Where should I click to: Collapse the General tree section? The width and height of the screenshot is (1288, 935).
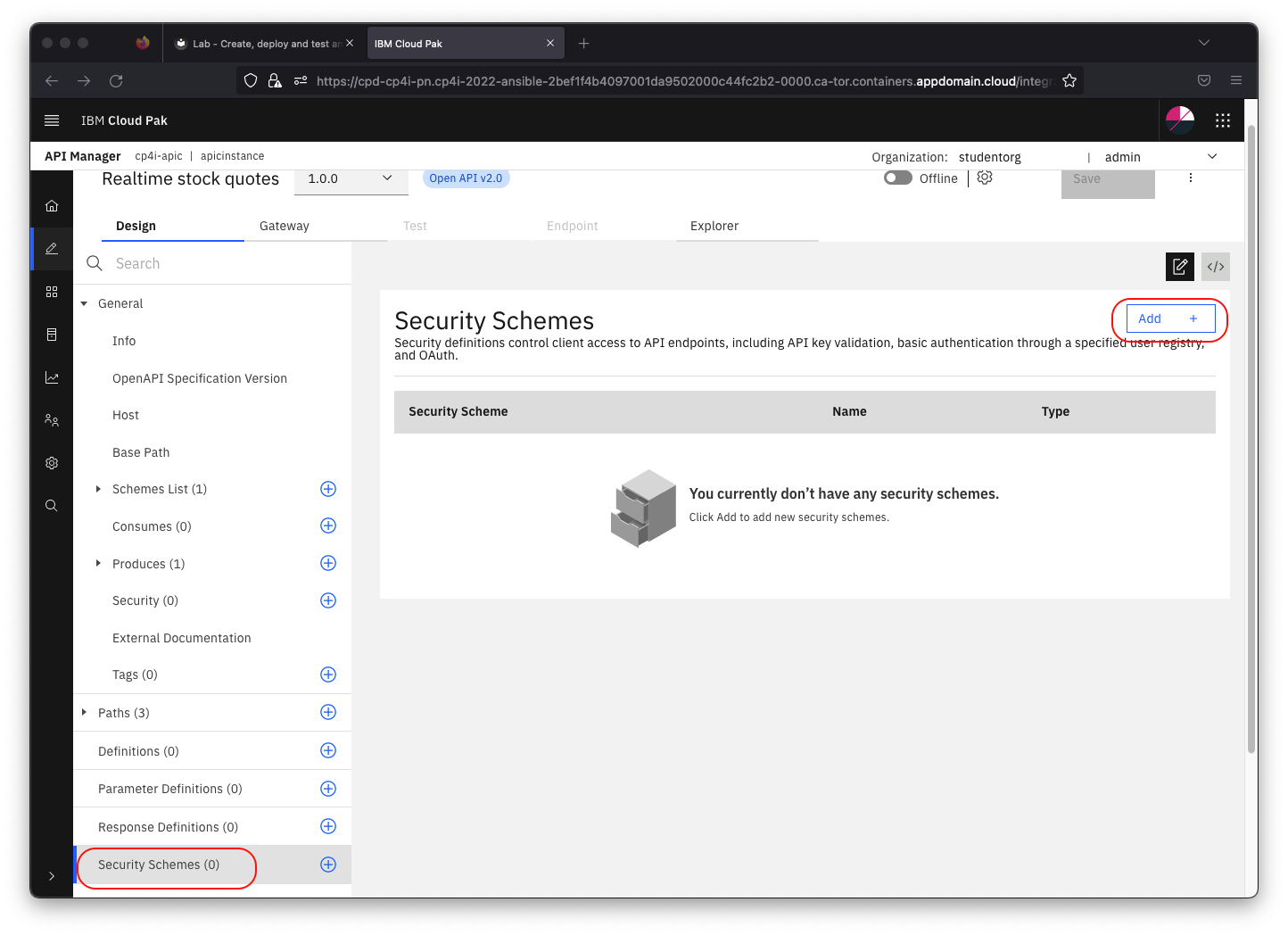tap(84, 303)
